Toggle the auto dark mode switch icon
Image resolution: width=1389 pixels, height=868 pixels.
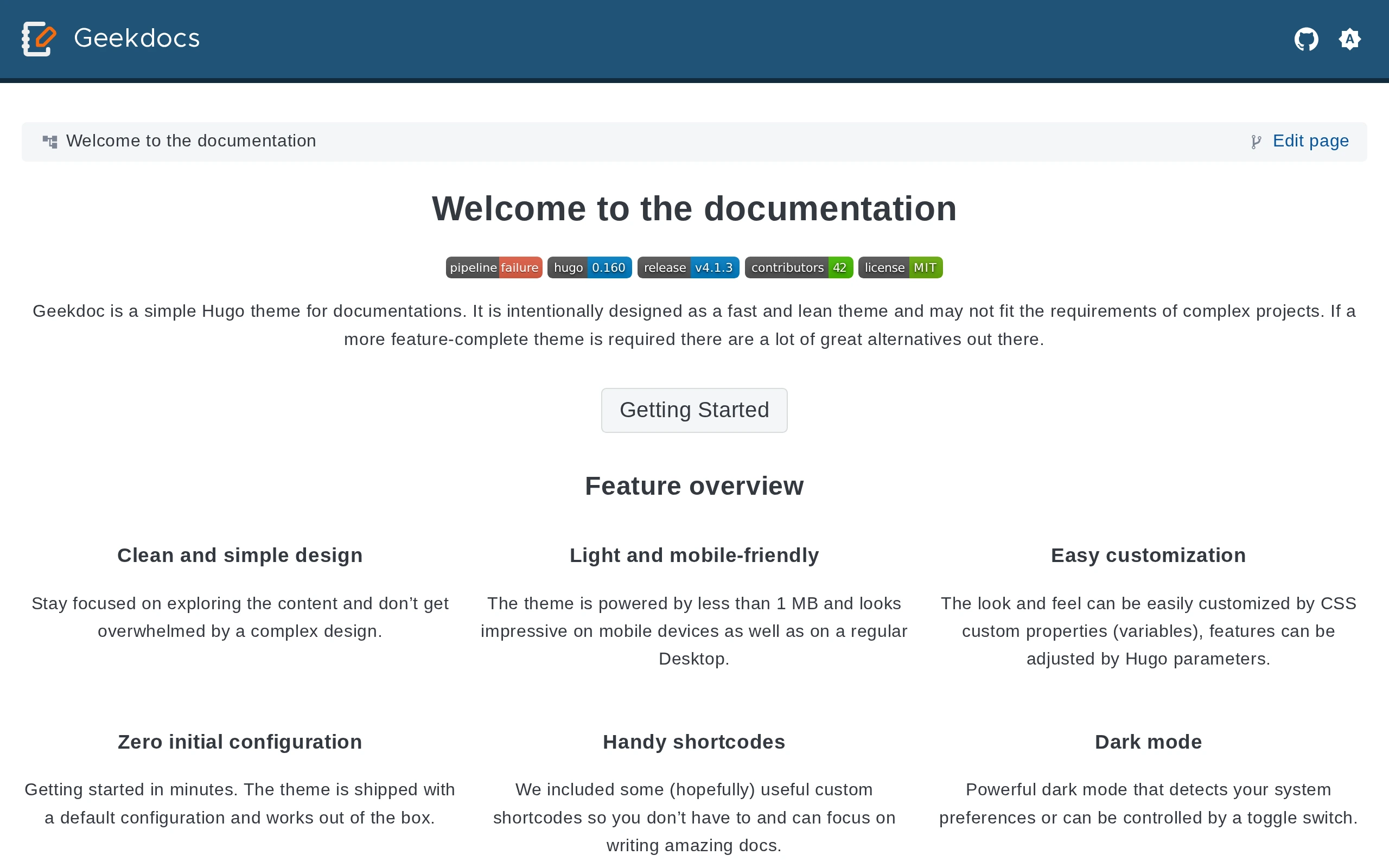[x=1350, y=39]
